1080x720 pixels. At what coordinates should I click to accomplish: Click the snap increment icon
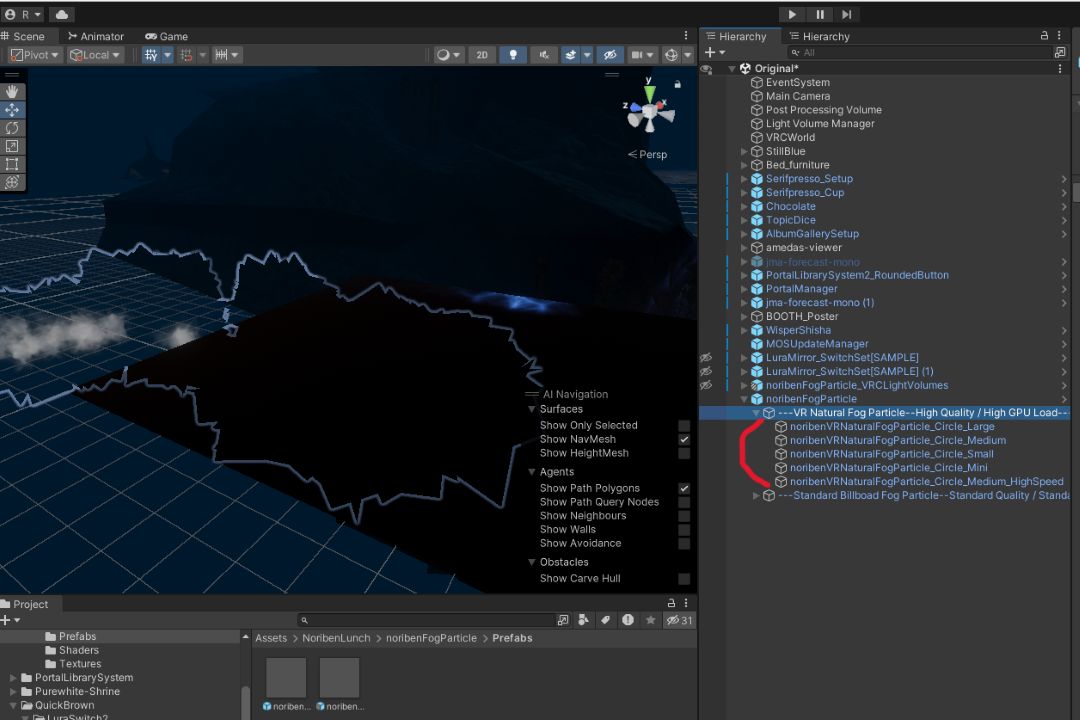(220, 55)
